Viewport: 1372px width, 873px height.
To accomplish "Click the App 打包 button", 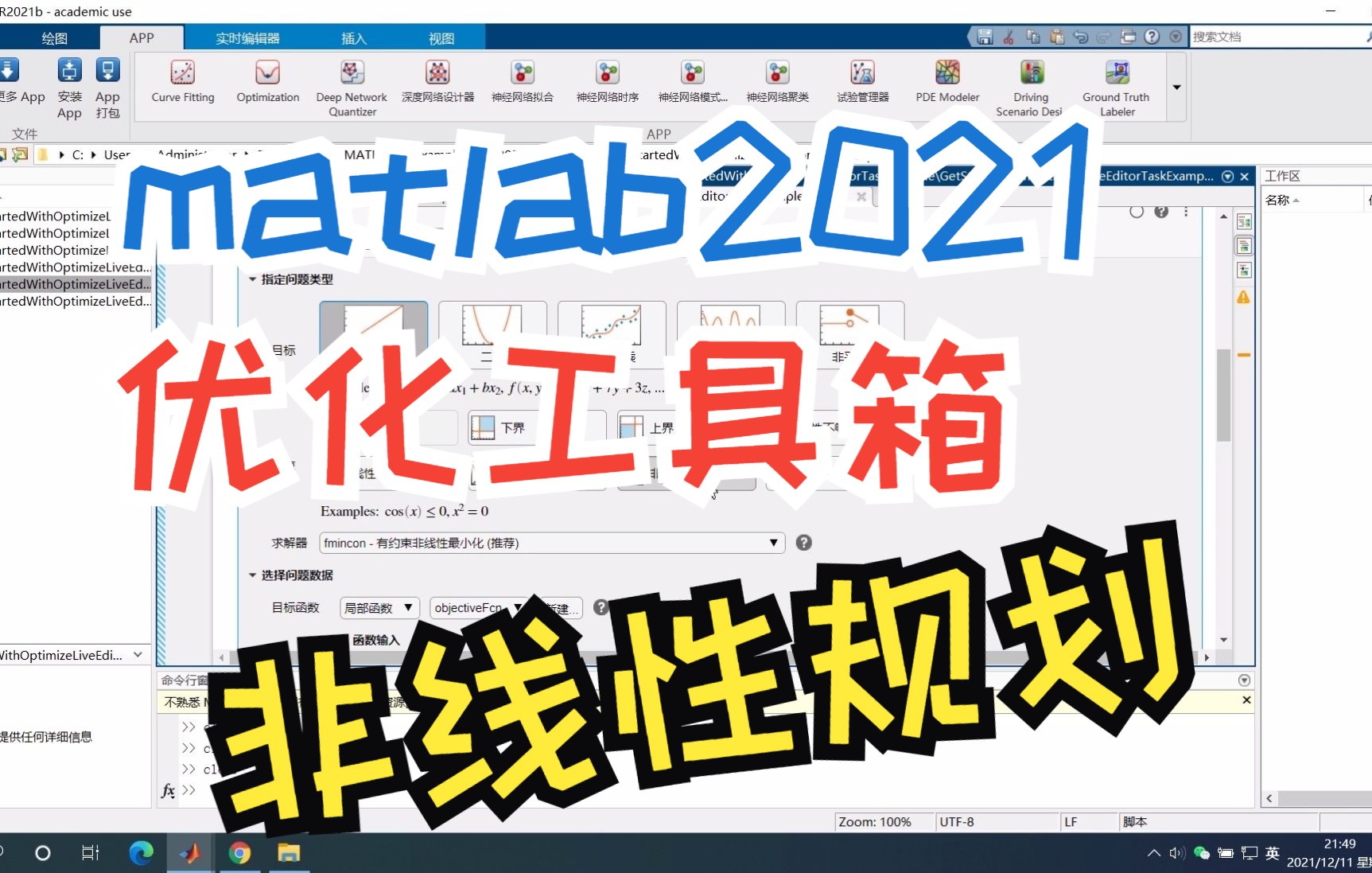I will pos(107,88).
